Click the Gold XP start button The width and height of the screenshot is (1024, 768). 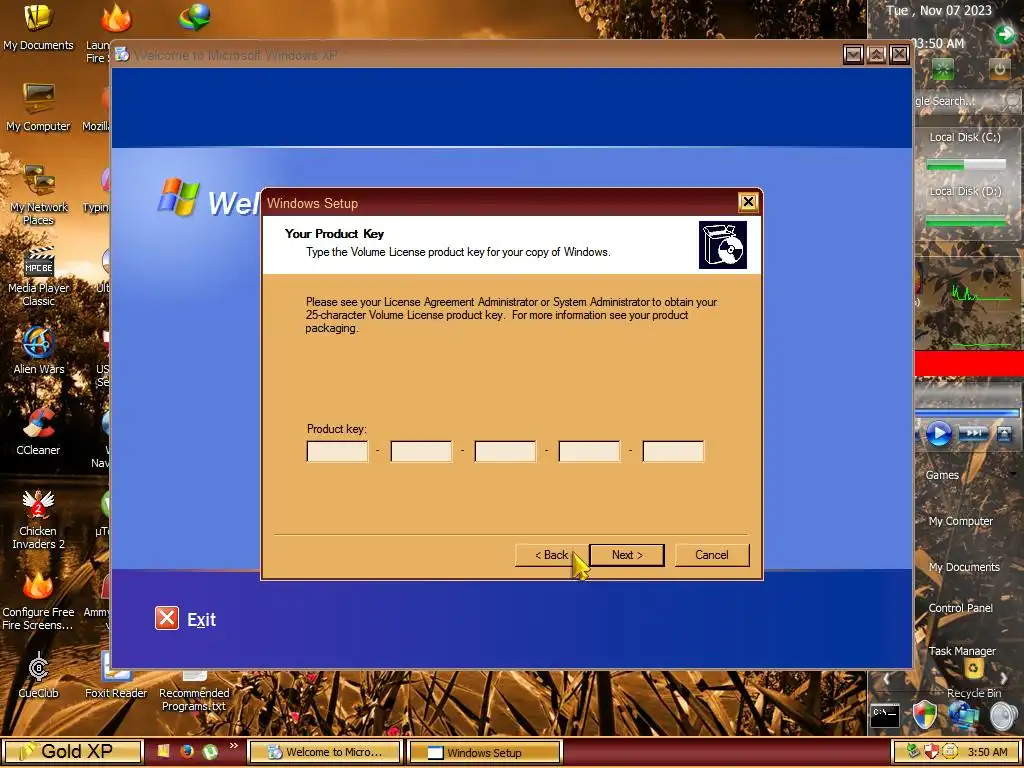pos(72,752)
